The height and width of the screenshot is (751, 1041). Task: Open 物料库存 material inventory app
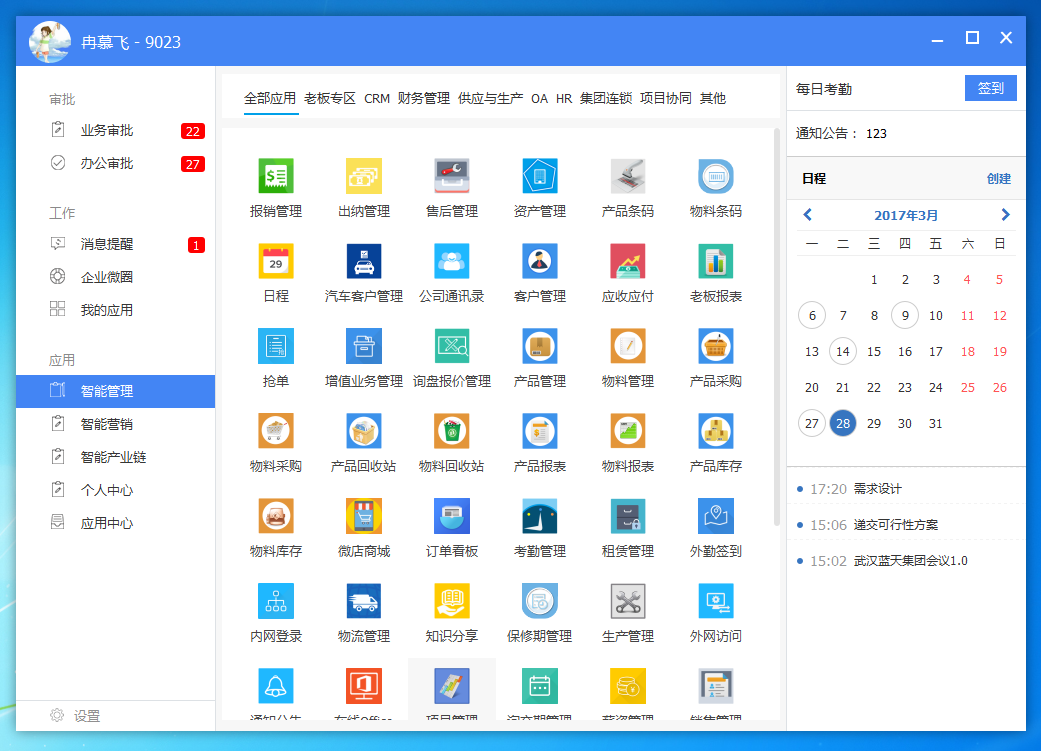tap(276, 517)
